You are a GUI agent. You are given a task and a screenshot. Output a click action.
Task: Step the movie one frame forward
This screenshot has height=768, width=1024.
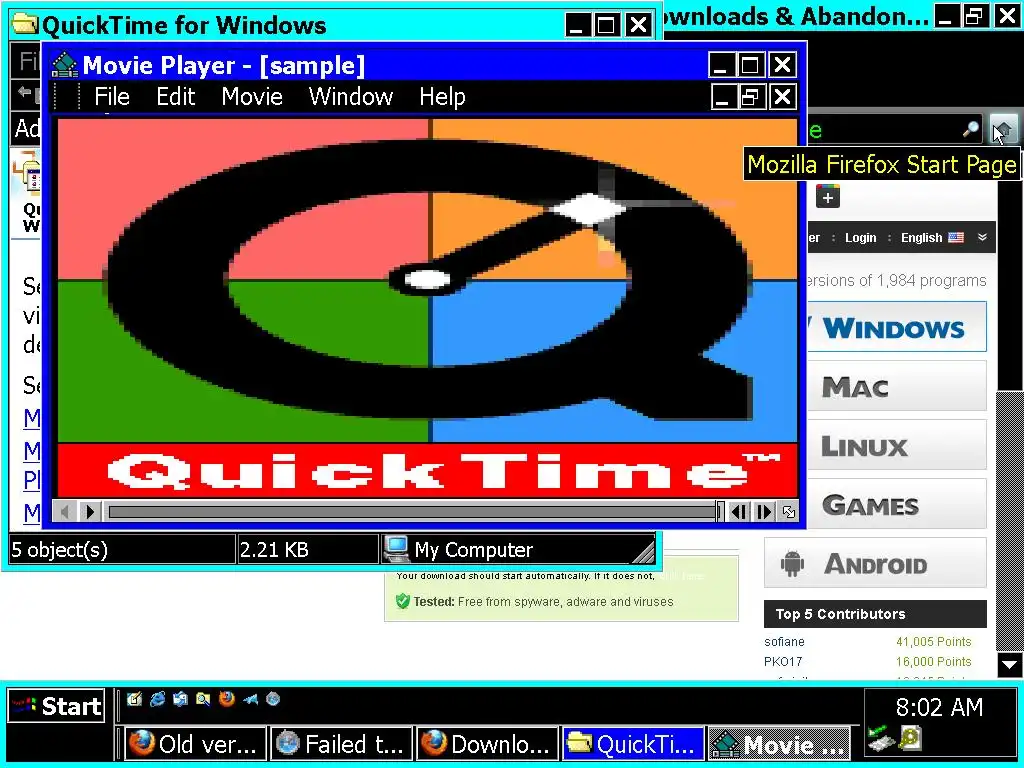[764, 512]
